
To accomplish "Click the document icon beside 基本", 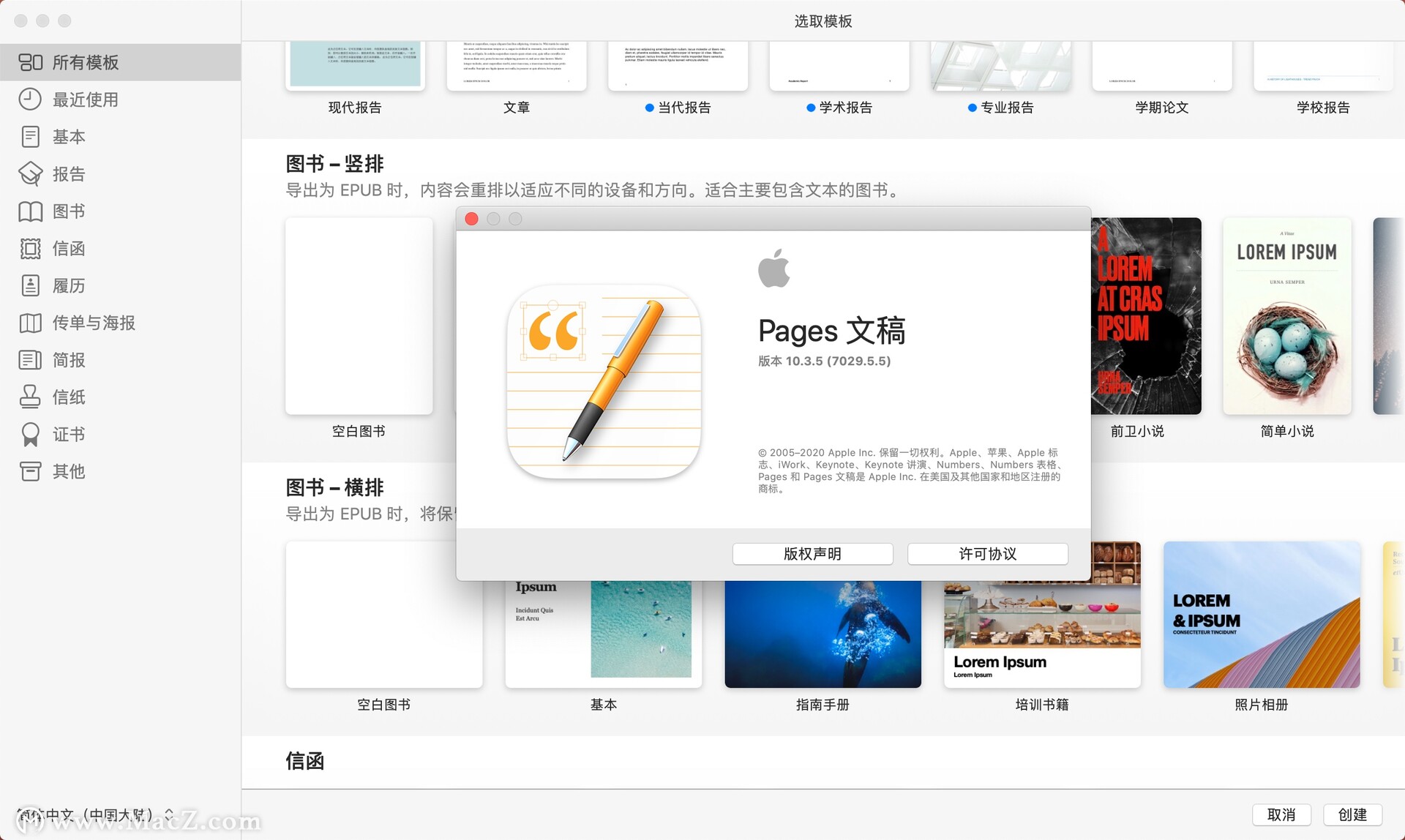I will pos(30,137).
